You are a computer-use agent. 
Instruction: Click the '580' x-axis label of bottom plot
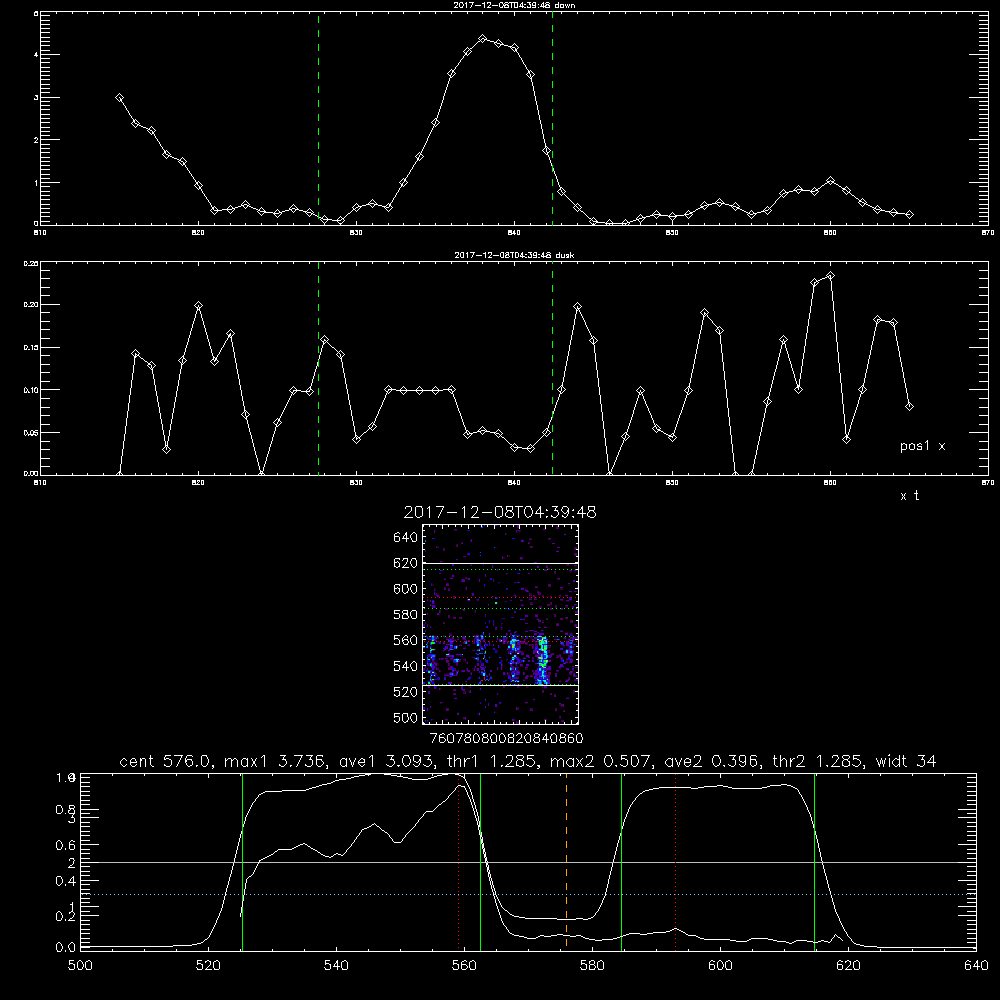click(x=592, y=966)
